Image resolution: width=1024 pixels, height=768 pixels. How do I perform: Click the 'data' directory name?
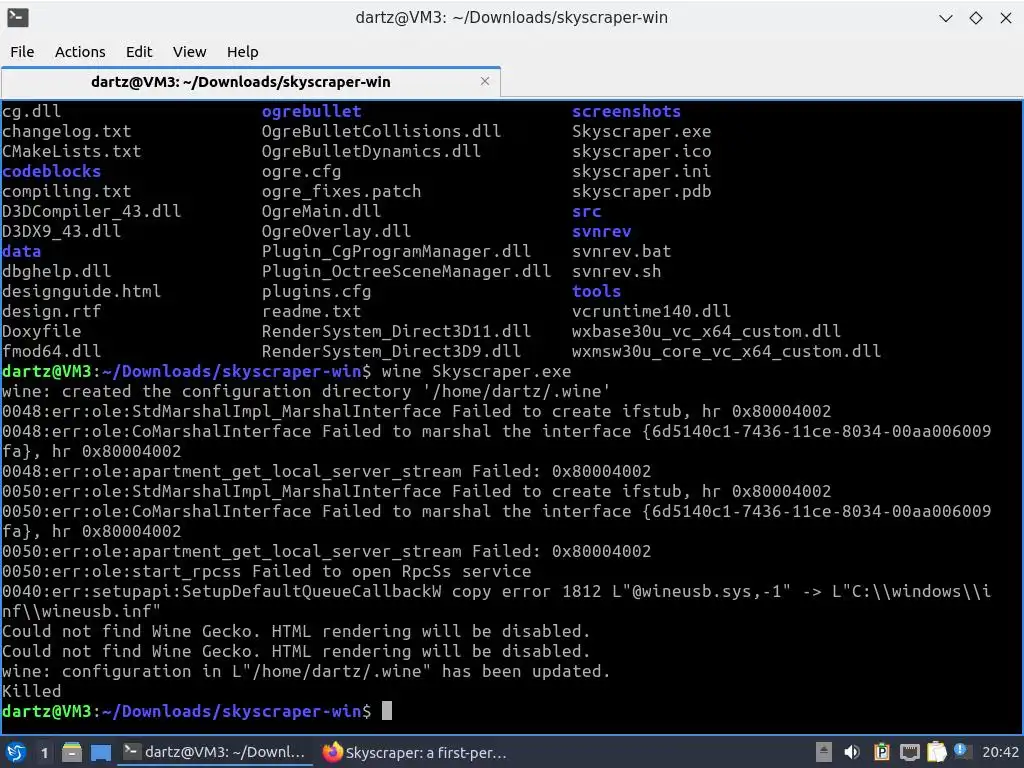point(22,251)
